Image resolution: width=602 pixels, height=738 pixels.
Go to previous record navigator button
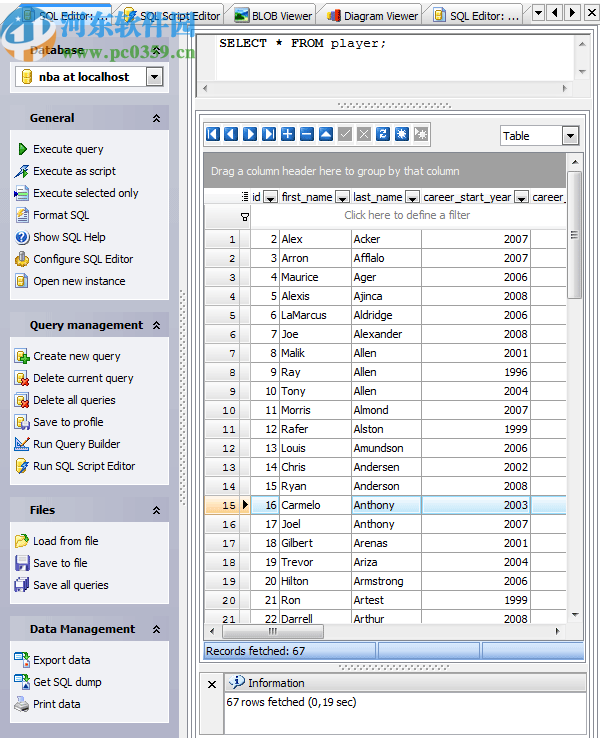[x=231, y=135]
